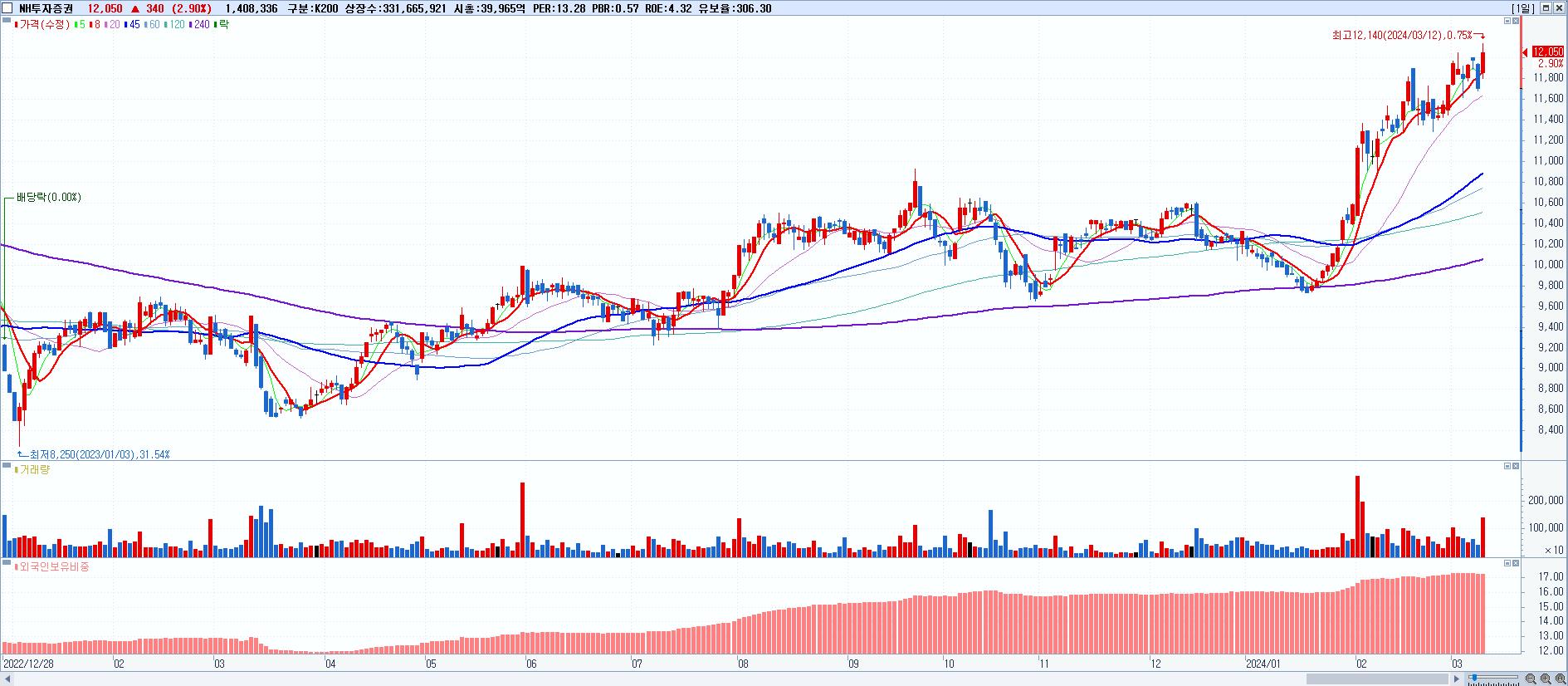Viewport: 1568px width, 686px height.
Task: Close the chart window
Action: coord(1560,7)
